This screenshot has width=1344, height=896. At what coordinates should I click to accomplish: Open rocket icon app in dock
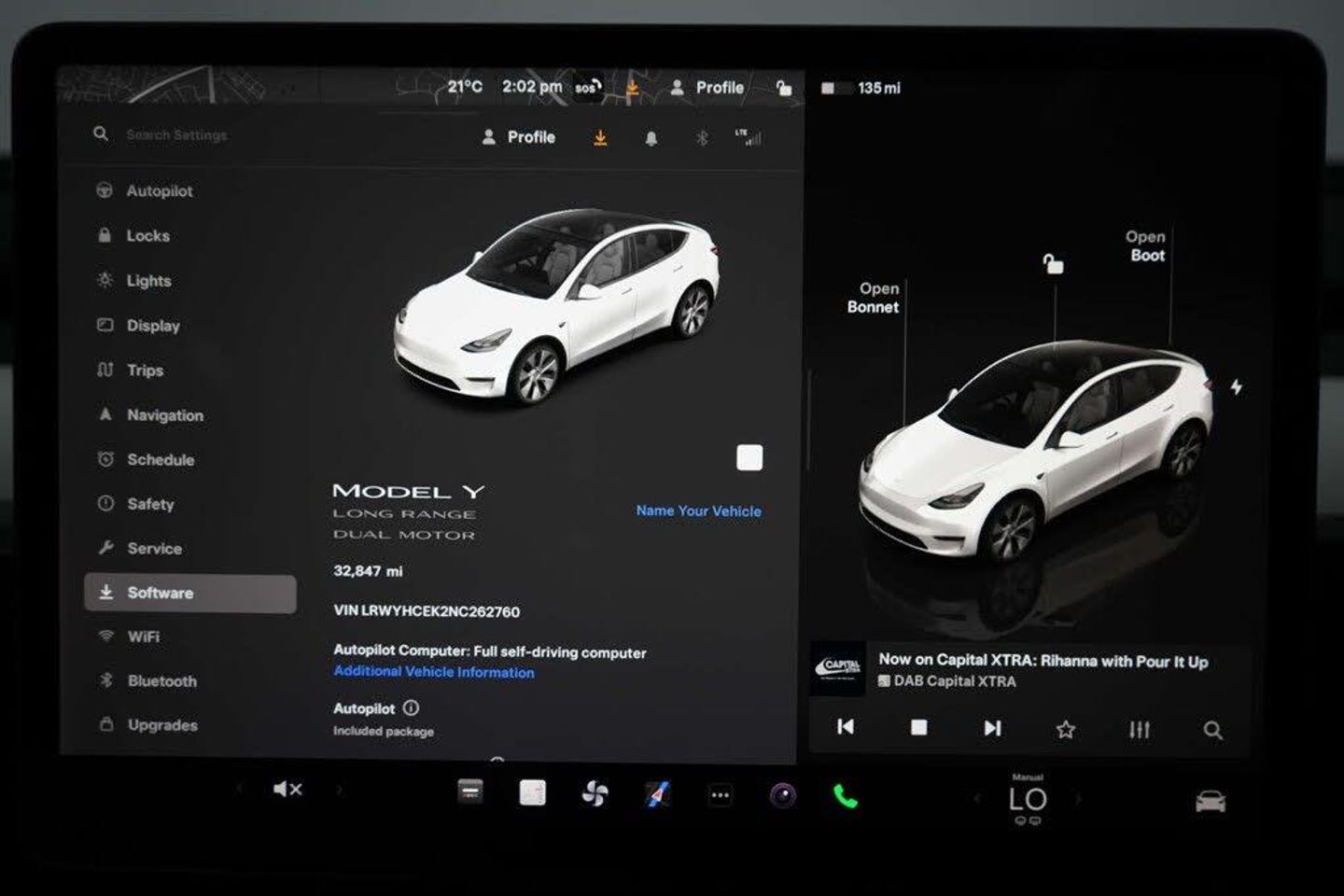[657, 795]
